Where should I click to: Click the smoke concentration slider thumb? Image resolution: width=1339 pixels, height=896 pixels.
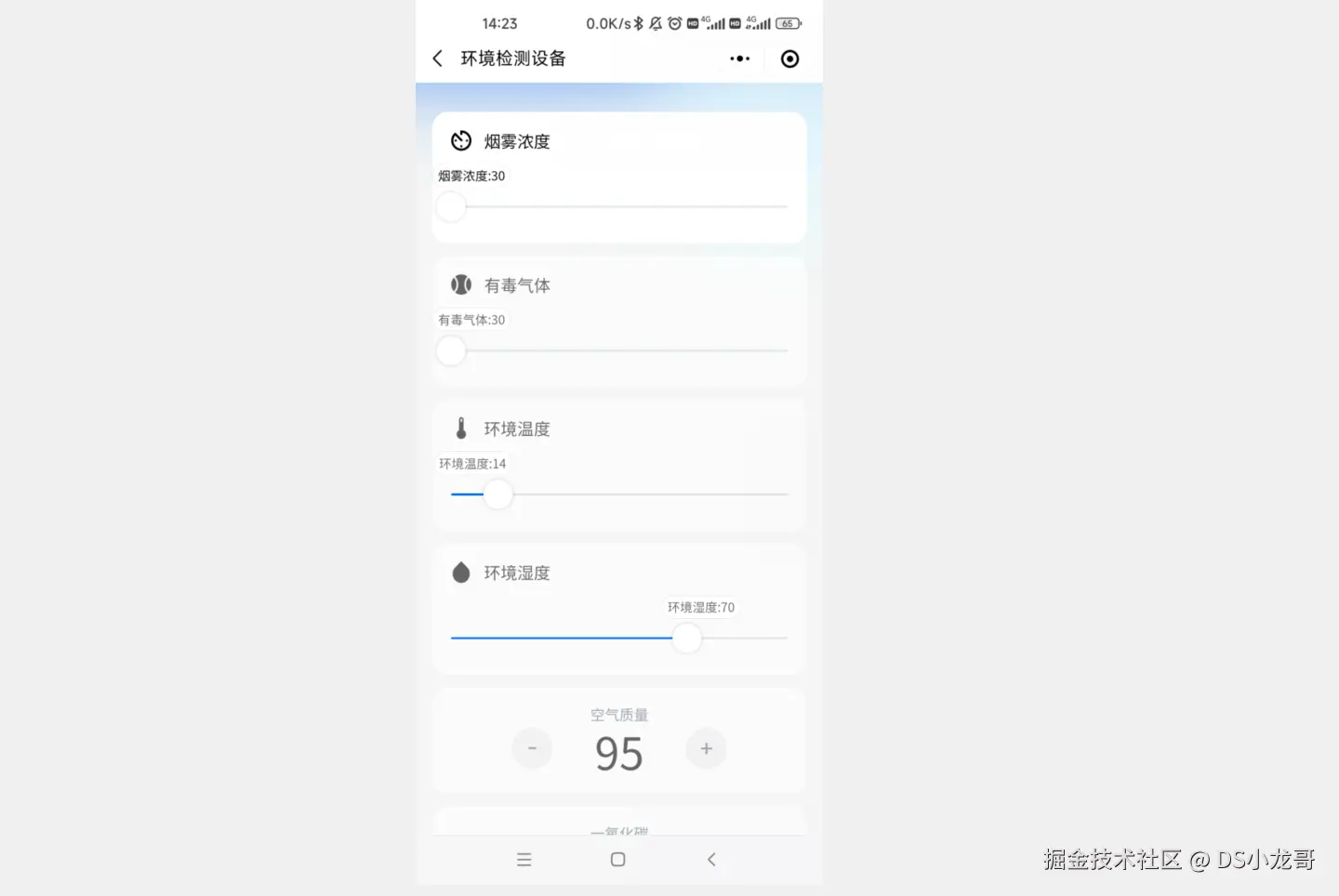pos(451,206)
